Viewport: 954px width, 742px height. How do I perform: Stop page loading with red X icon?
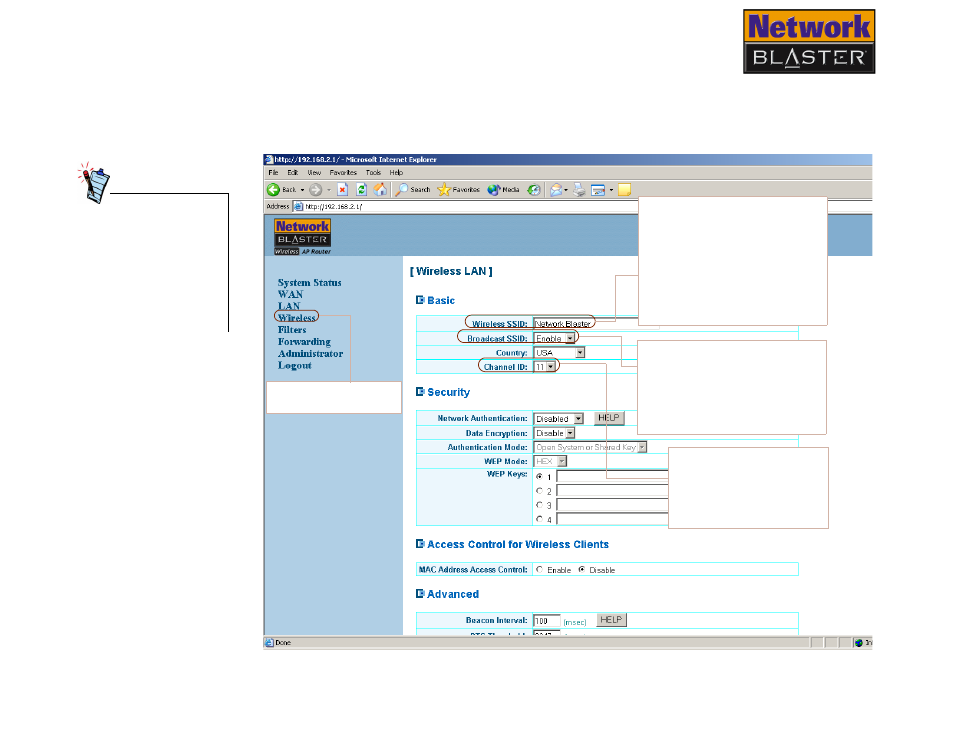coord(343,190)
